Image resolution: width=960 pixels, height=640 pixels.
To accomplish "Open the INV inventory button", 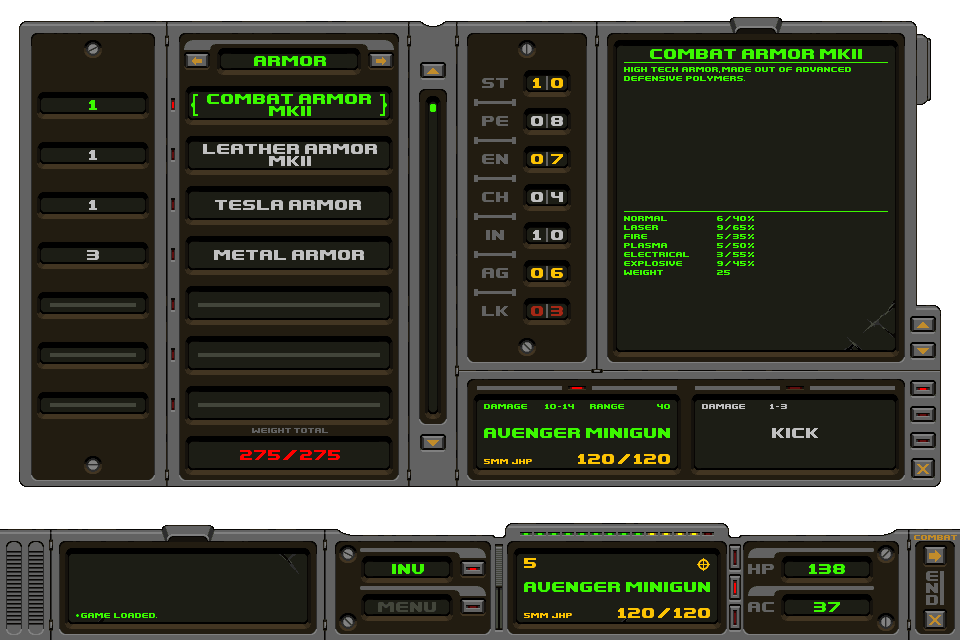I will click(407, 569).
